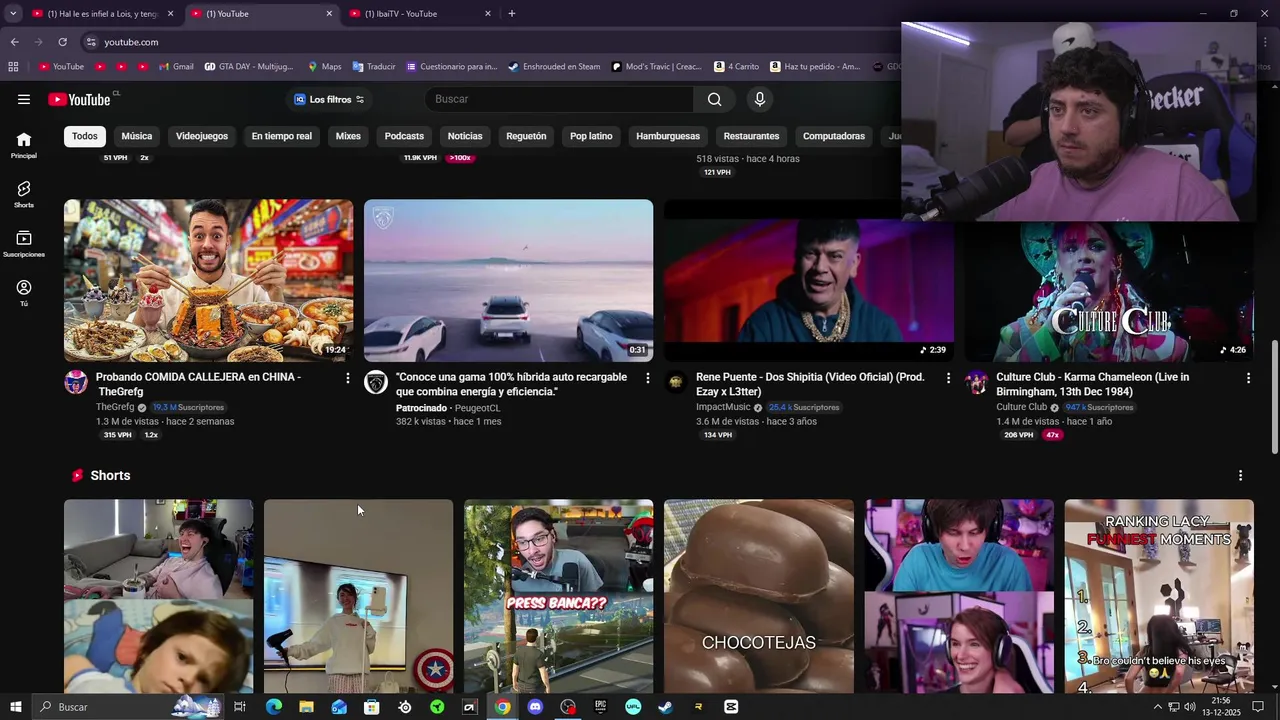
Task: Play the Peugeot cars ad thumbnail
Action: (x=508, y=280)
